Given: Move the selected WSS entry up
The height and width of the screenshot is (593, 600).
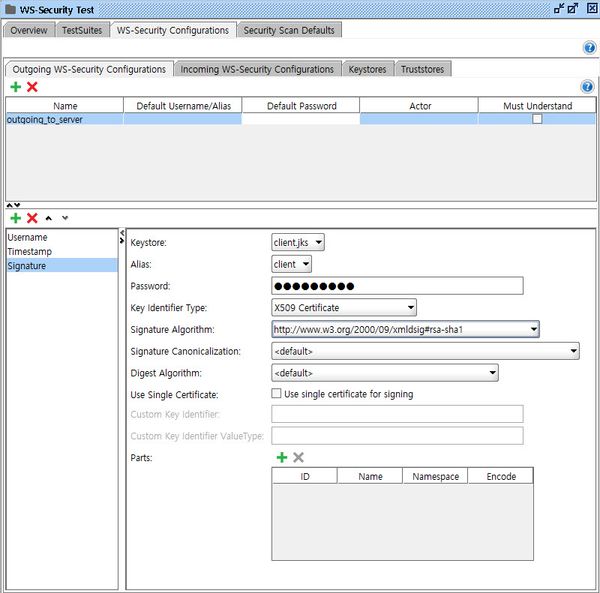Looking at the screenshot, I should pyautogui.click(x=49, y=218).
